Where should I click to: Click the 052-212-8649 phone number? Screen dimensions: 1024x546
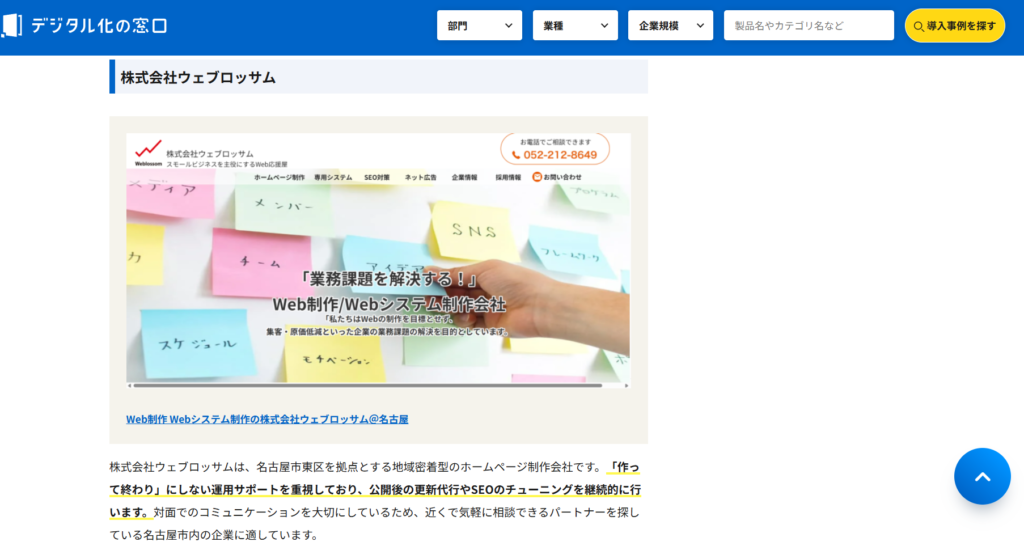coord(560,155)
